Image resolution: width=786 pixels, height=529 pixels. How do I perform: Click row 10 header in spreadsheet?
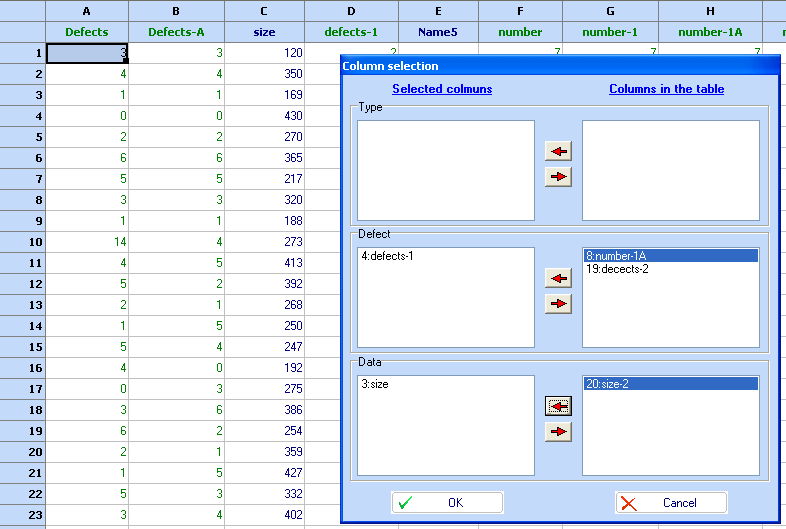tap(23, 242)
